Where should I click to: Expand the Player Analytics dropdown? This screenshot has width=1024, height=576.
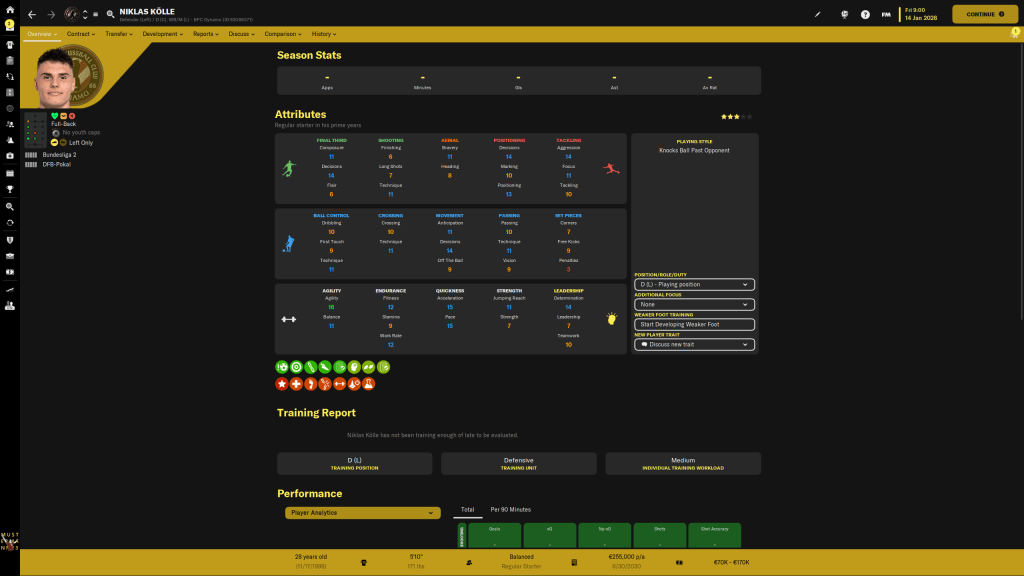[362, 513]
